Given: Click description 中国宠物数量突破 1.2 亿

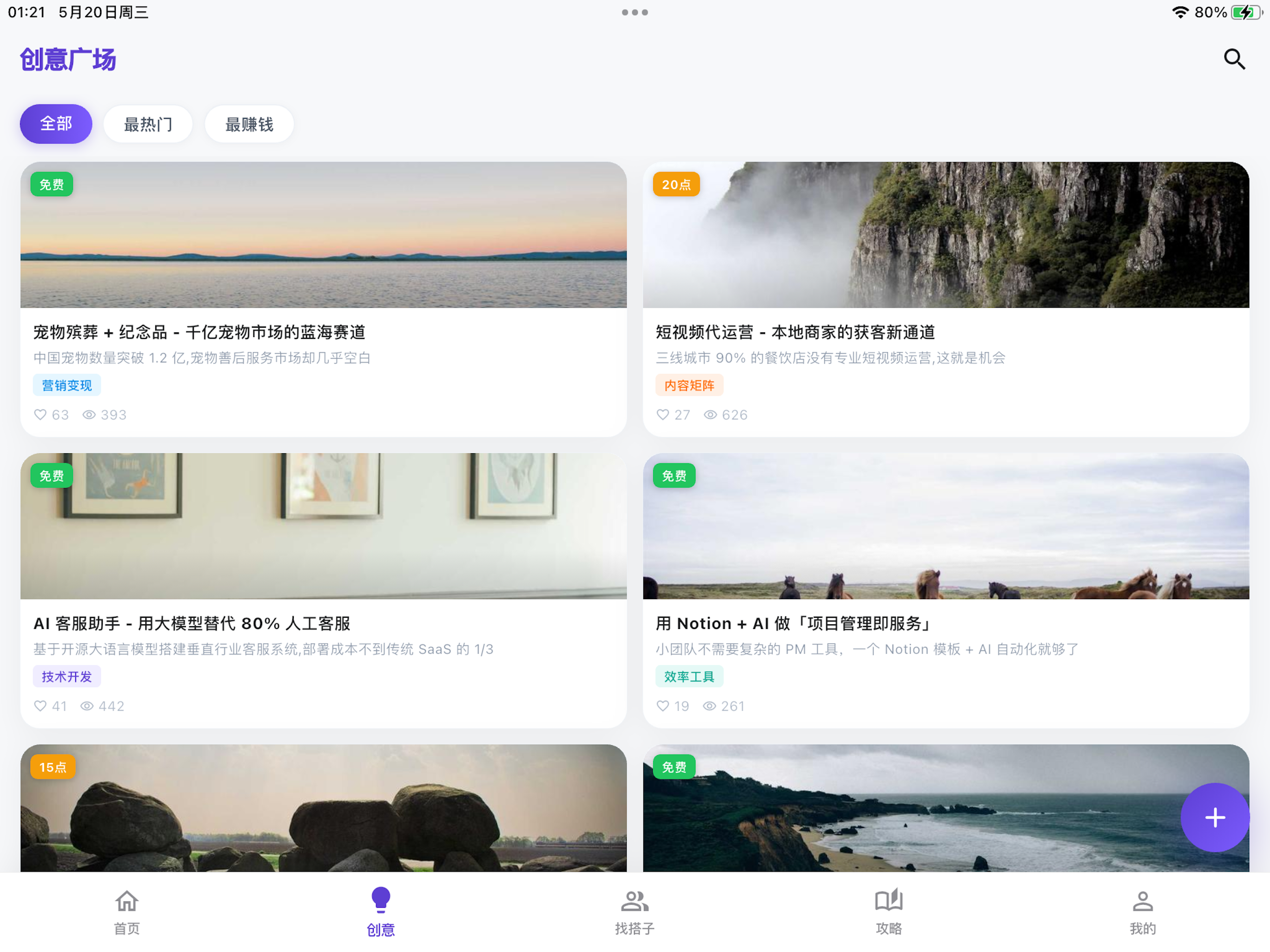Looking at the screenshot, I should click(202, 358).
